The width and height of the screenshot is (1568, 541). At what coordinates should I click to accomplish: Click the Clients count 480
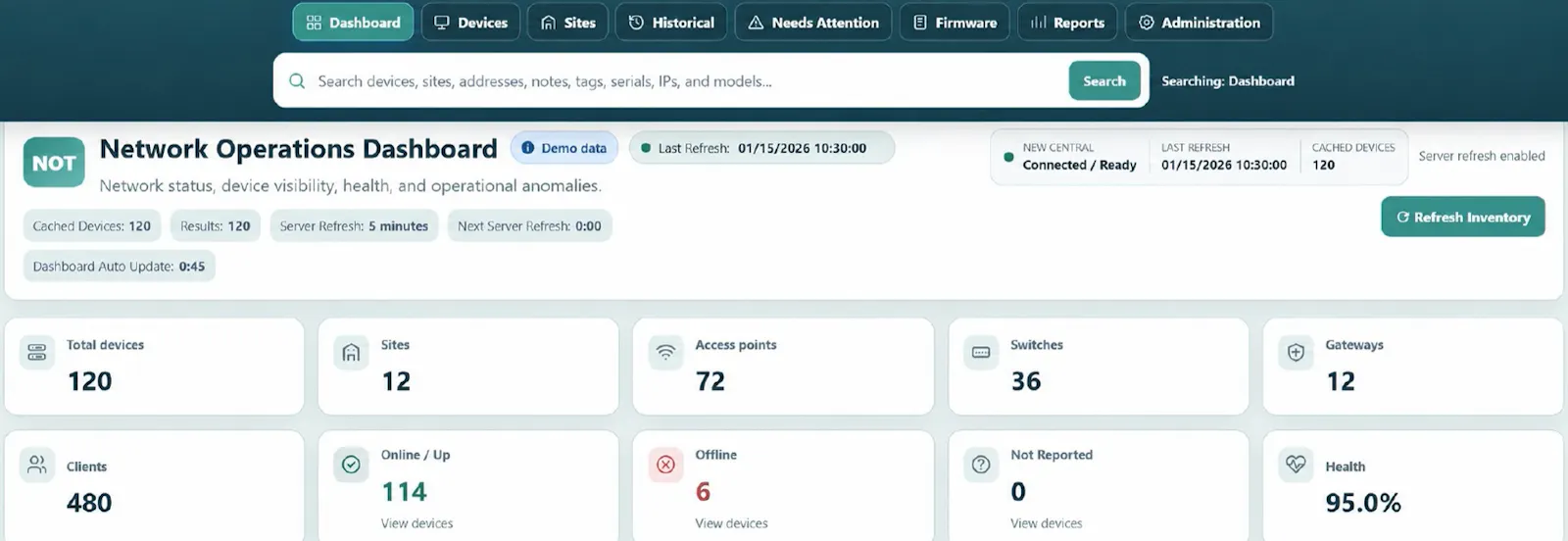point(89,503)
